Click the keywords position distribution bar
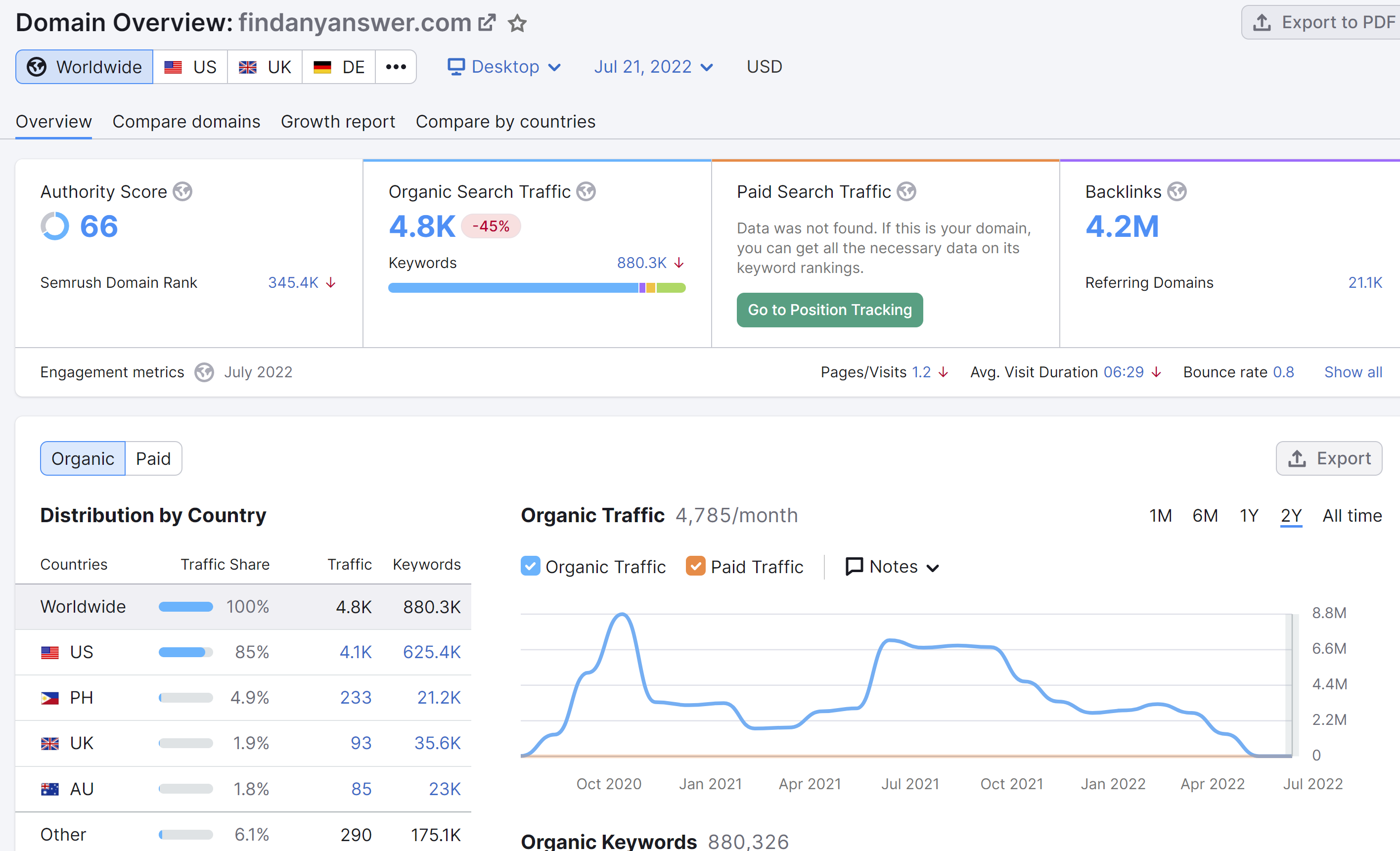The width and height of the screenshot is (1400, 851). (537, 288)
